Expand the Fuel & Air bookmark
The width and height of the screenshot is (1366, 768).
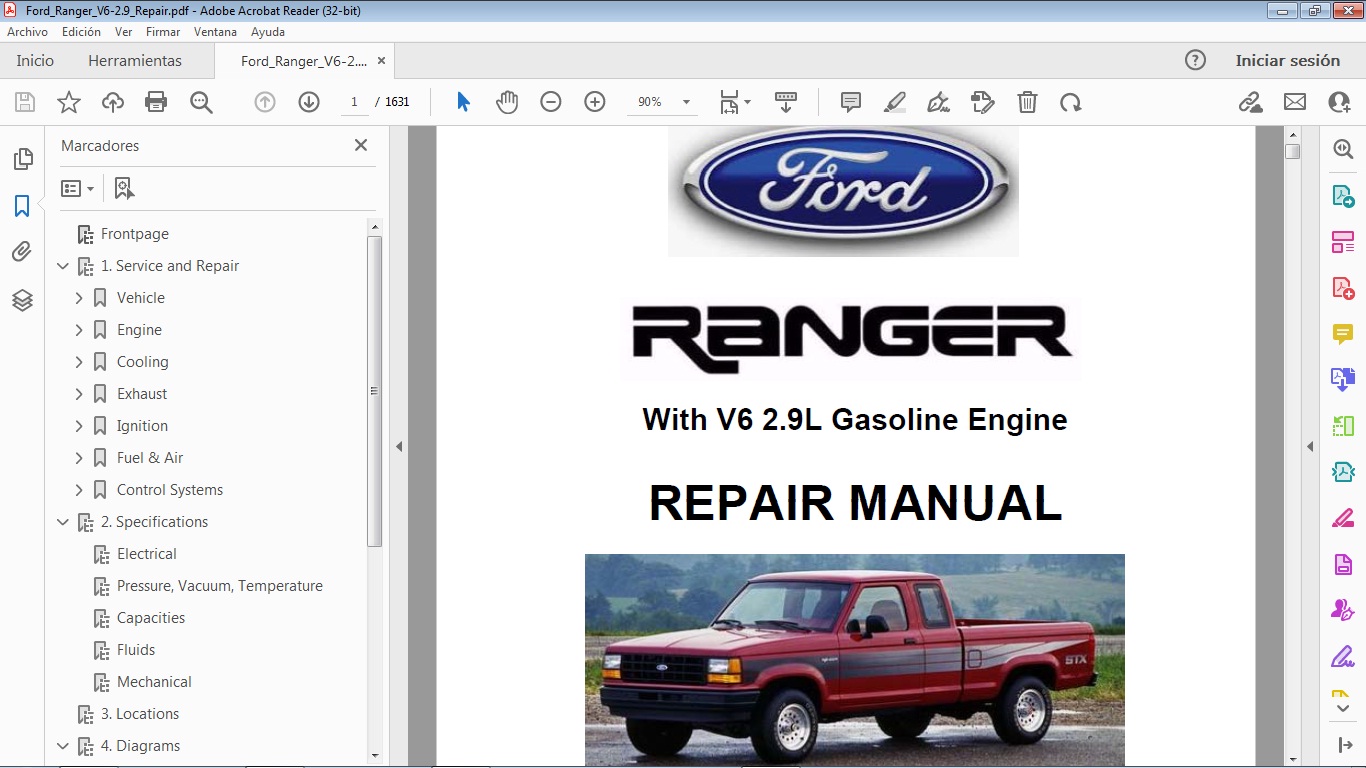click(79, 458)
